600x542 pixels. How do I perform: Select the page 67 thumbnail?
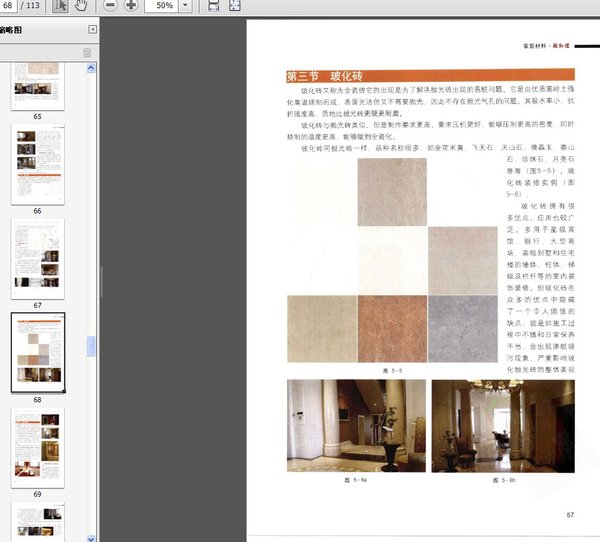(37, 257)
